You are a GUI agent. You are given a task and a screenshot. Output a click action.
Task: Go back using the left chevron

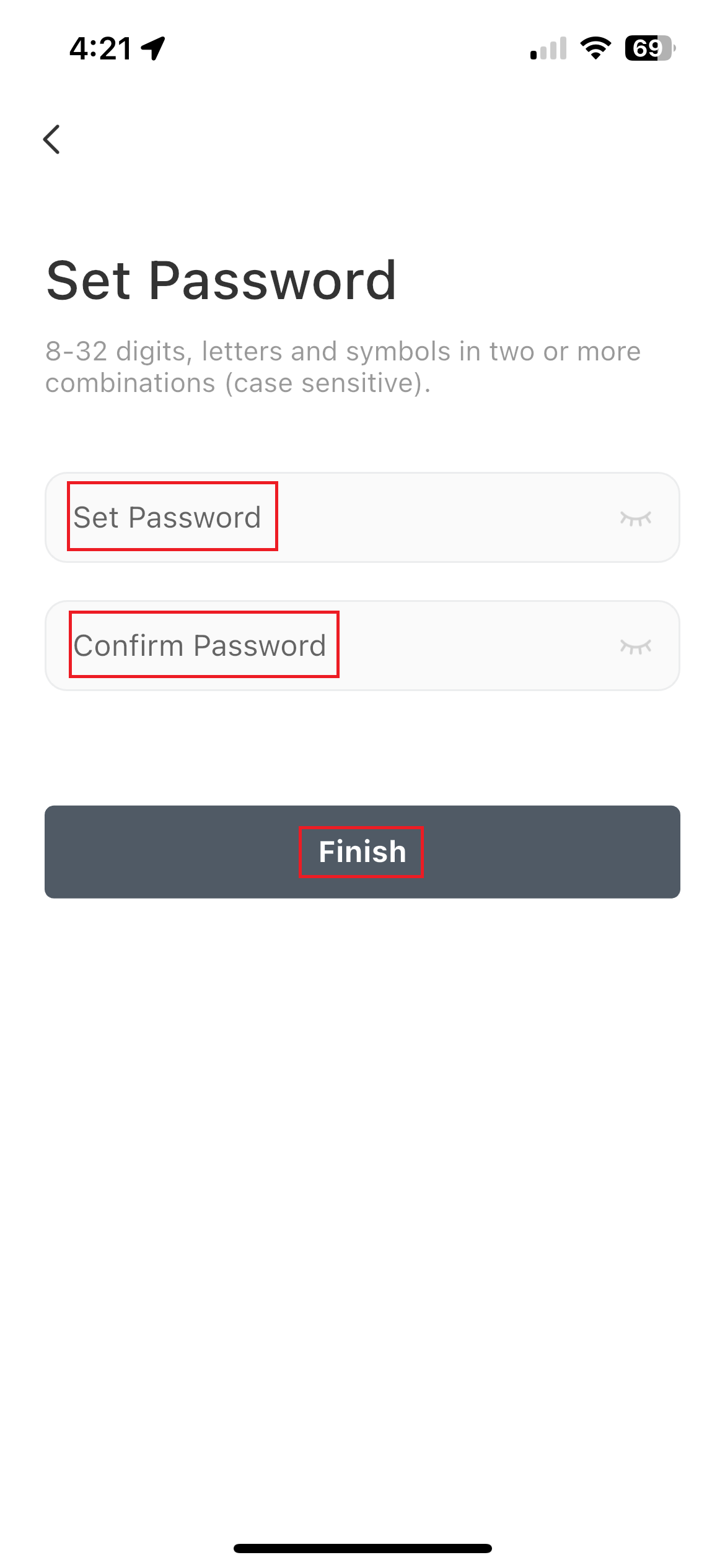coord(52,139)
